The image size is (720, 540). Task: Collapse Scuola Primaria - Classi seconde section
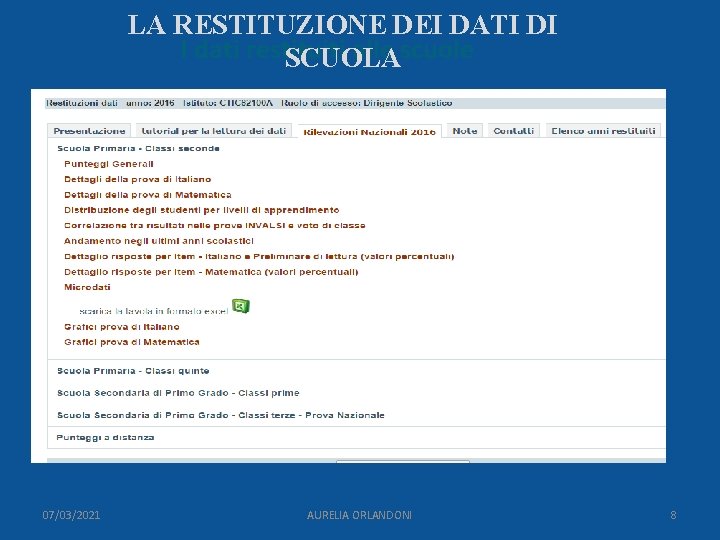(138, 148)
